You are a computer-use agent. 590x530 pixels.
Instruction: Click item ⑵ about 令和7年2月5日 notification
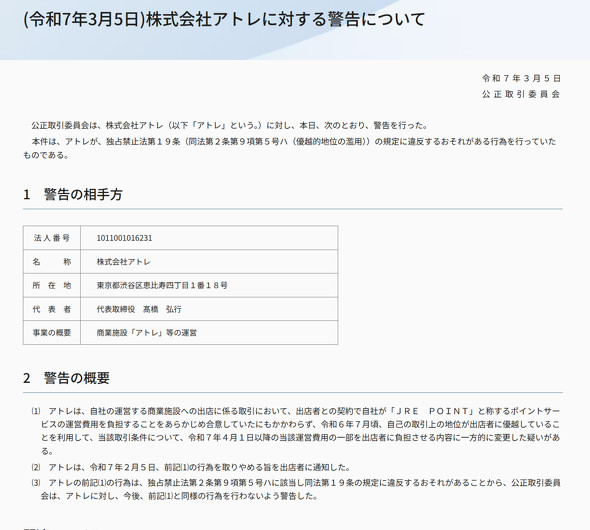click(x=191, y=467)
